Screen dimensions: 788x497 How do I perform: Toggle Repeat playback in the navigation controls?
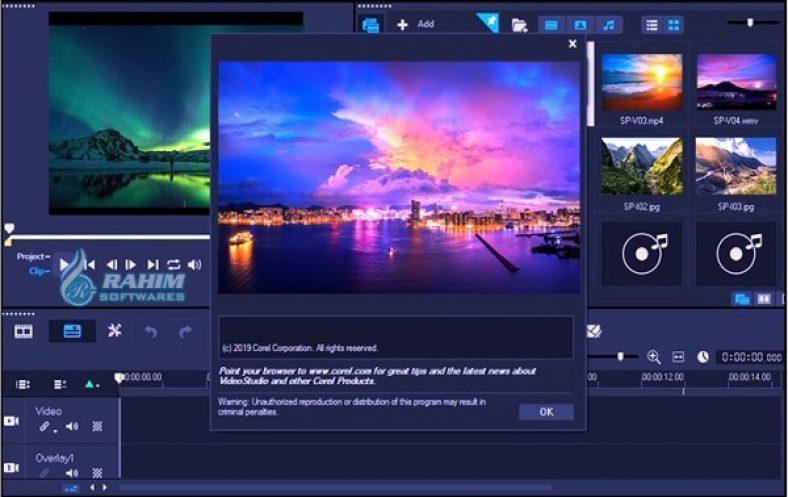tap(173, 264)
